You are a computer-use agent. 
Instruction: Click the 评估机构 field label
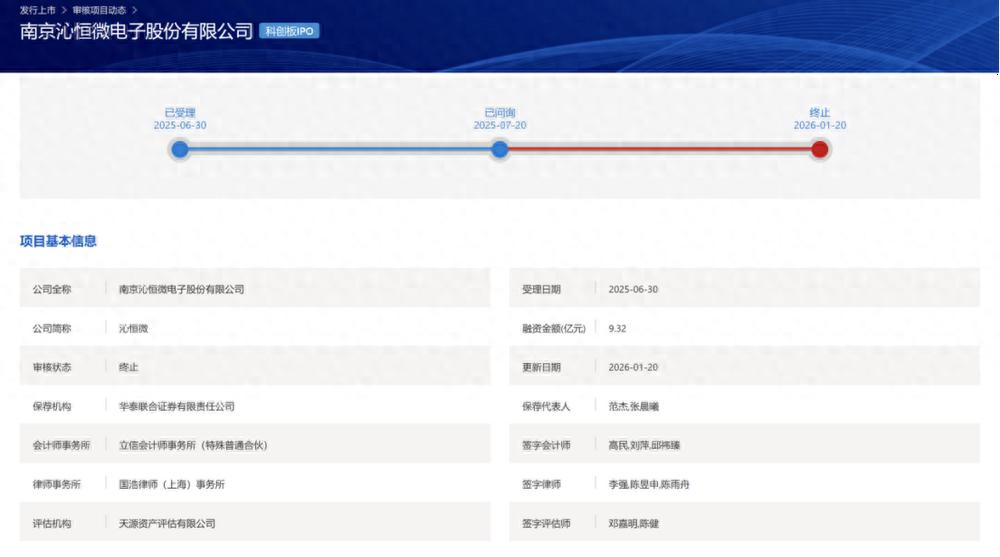point(52,523)
